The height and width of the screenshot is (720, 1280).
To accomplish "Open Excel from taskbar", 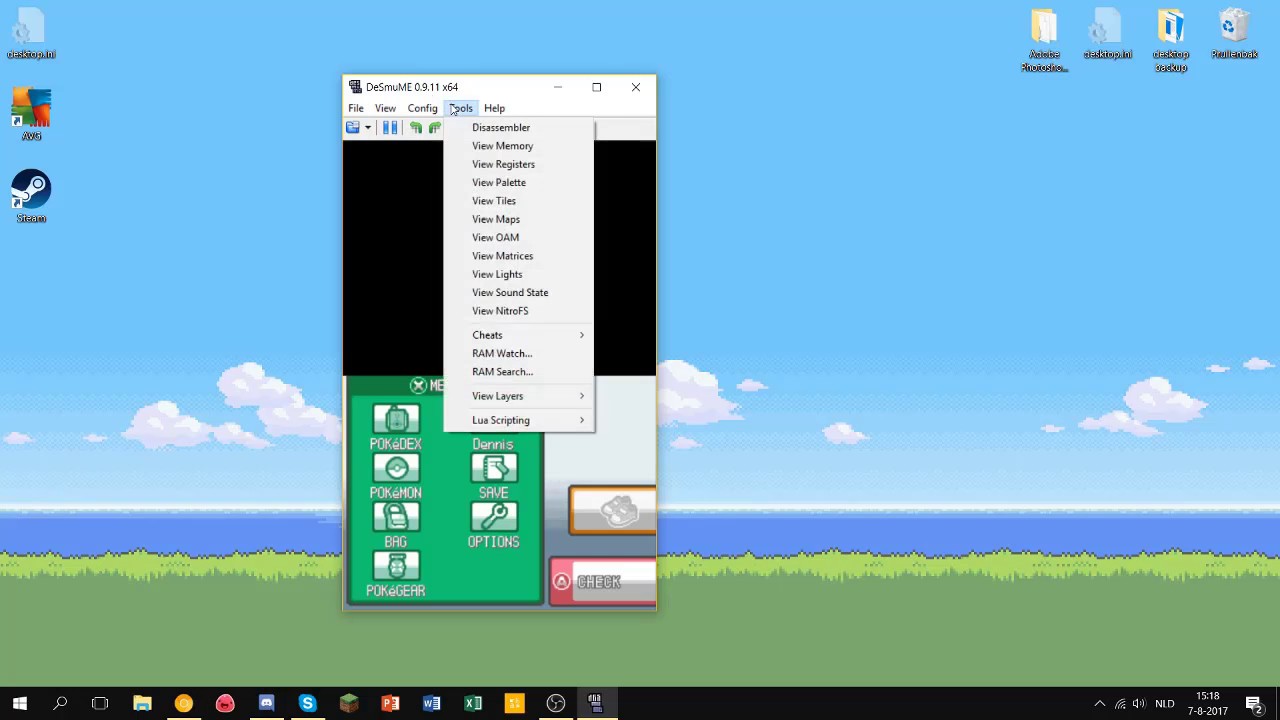I will [473, 704].
